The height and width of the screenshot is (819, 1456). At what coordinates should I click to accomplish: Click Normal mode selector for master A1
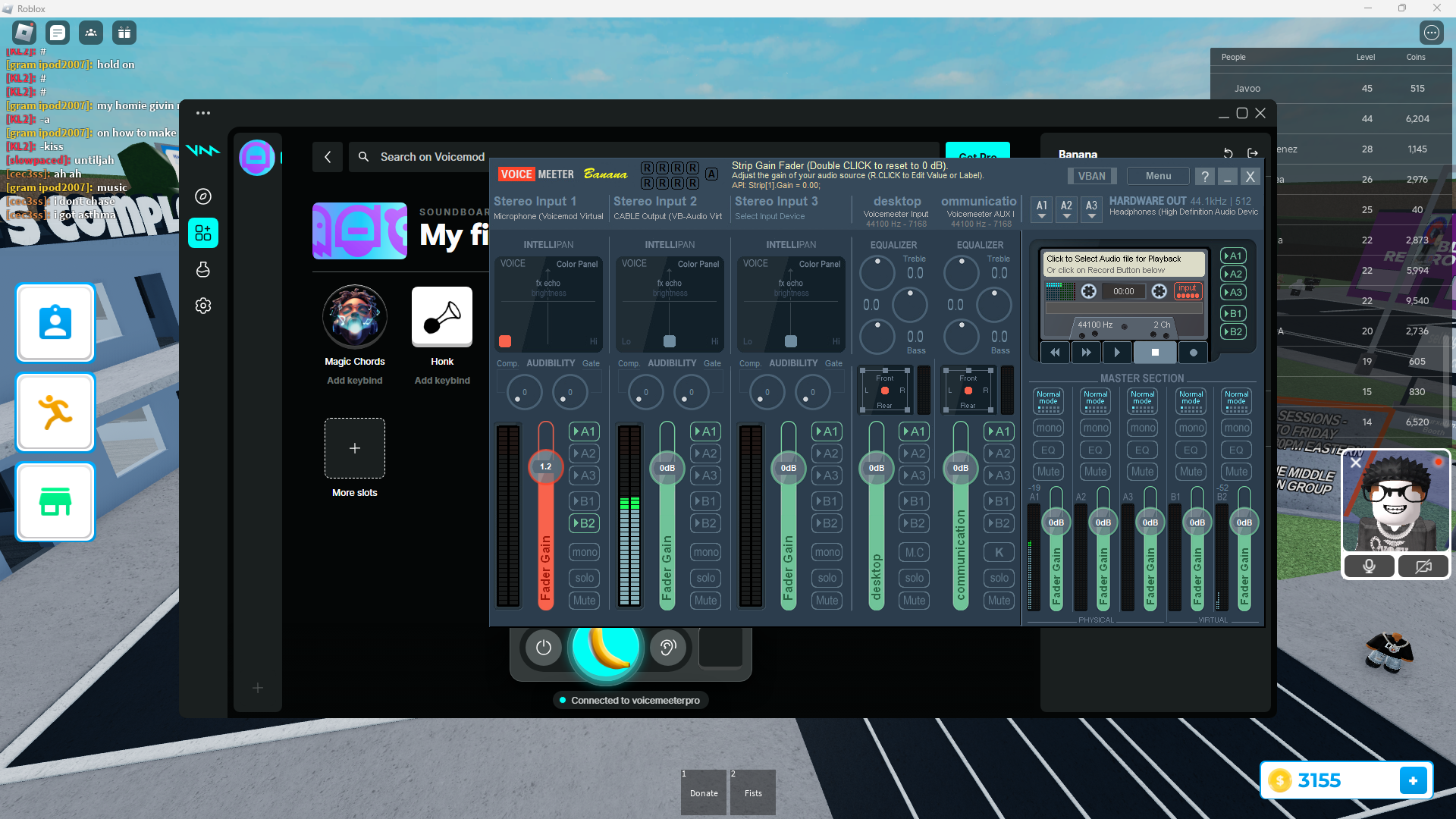point(1049,401)
